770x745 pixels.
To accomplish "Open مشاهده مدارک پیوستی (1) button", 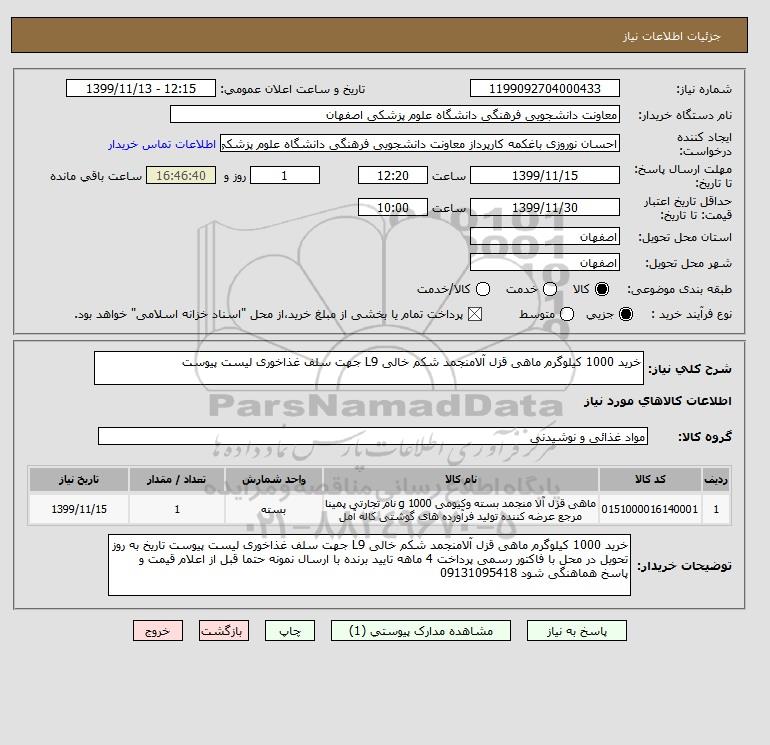I will pos(421,631).
